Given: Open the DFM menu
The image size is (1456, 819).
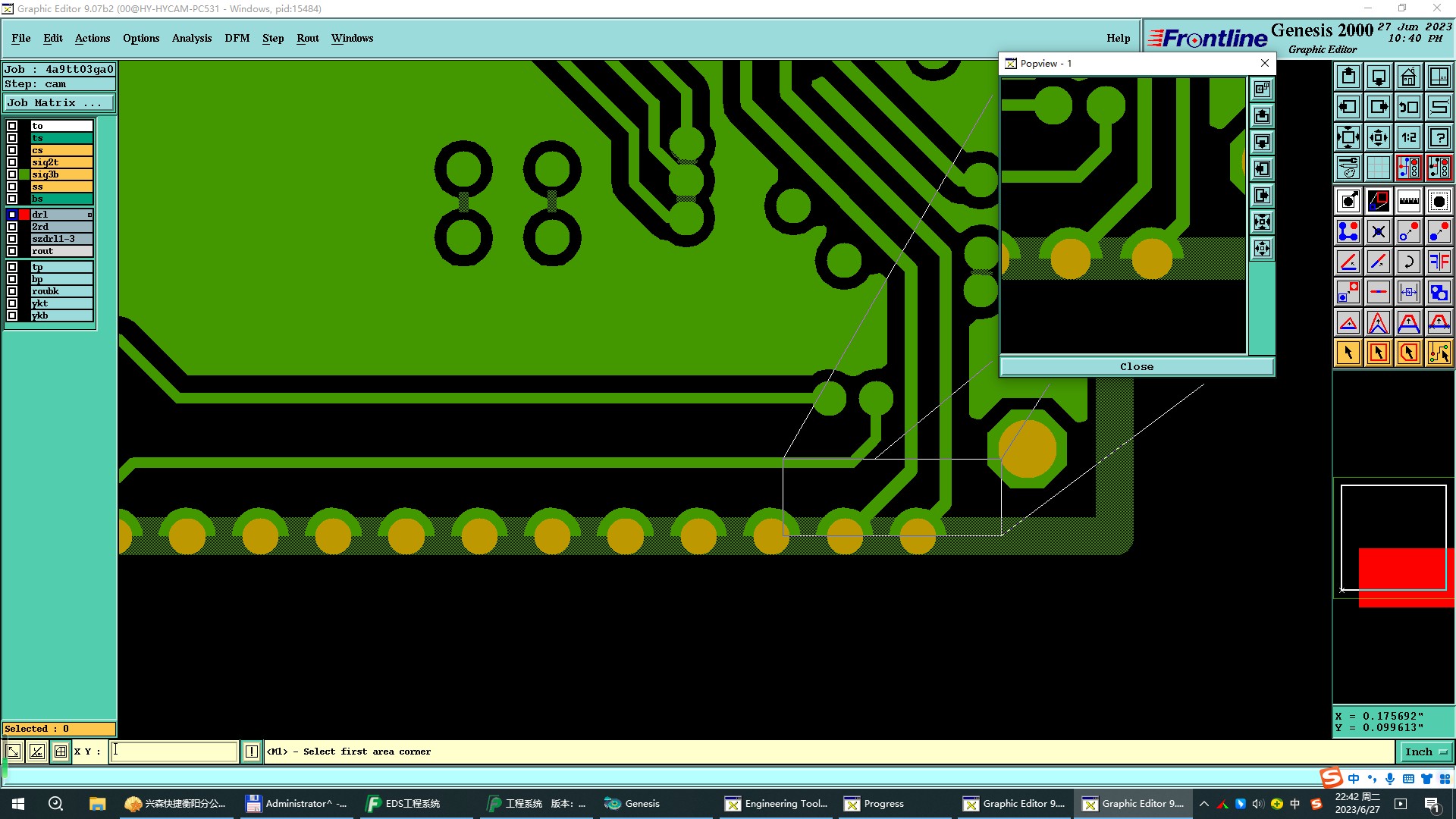Looking at the screenshot, I should (237, 38).
